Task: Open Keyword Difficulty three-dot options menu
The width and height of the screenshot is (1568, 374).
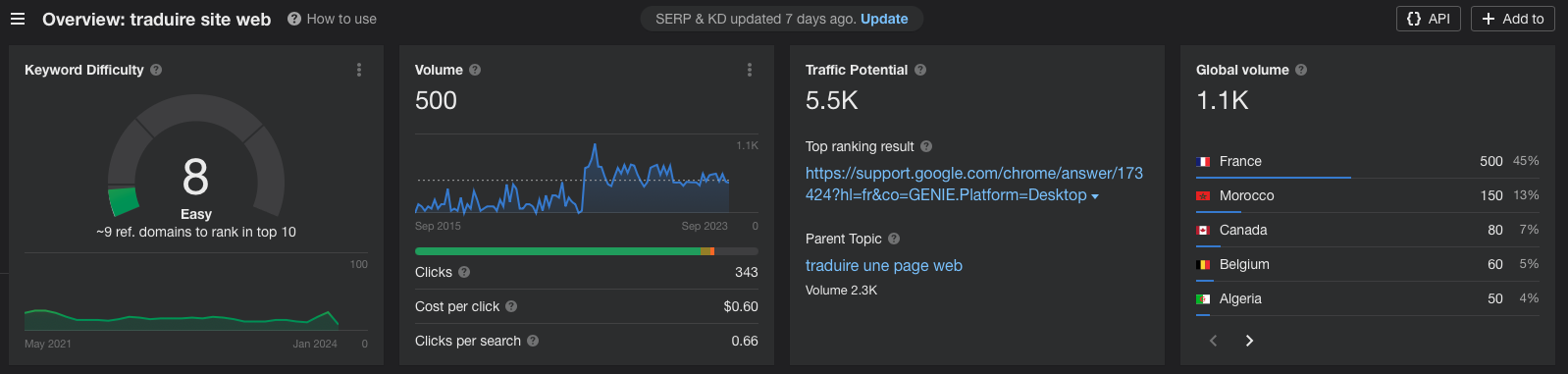Action: click(x=359, y=70)
